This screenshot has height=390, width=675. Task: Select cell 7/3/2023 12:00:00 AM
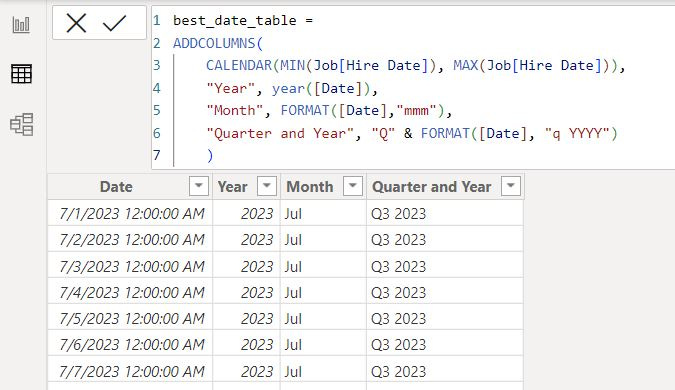pyautogui.click(x=130, y=266)
